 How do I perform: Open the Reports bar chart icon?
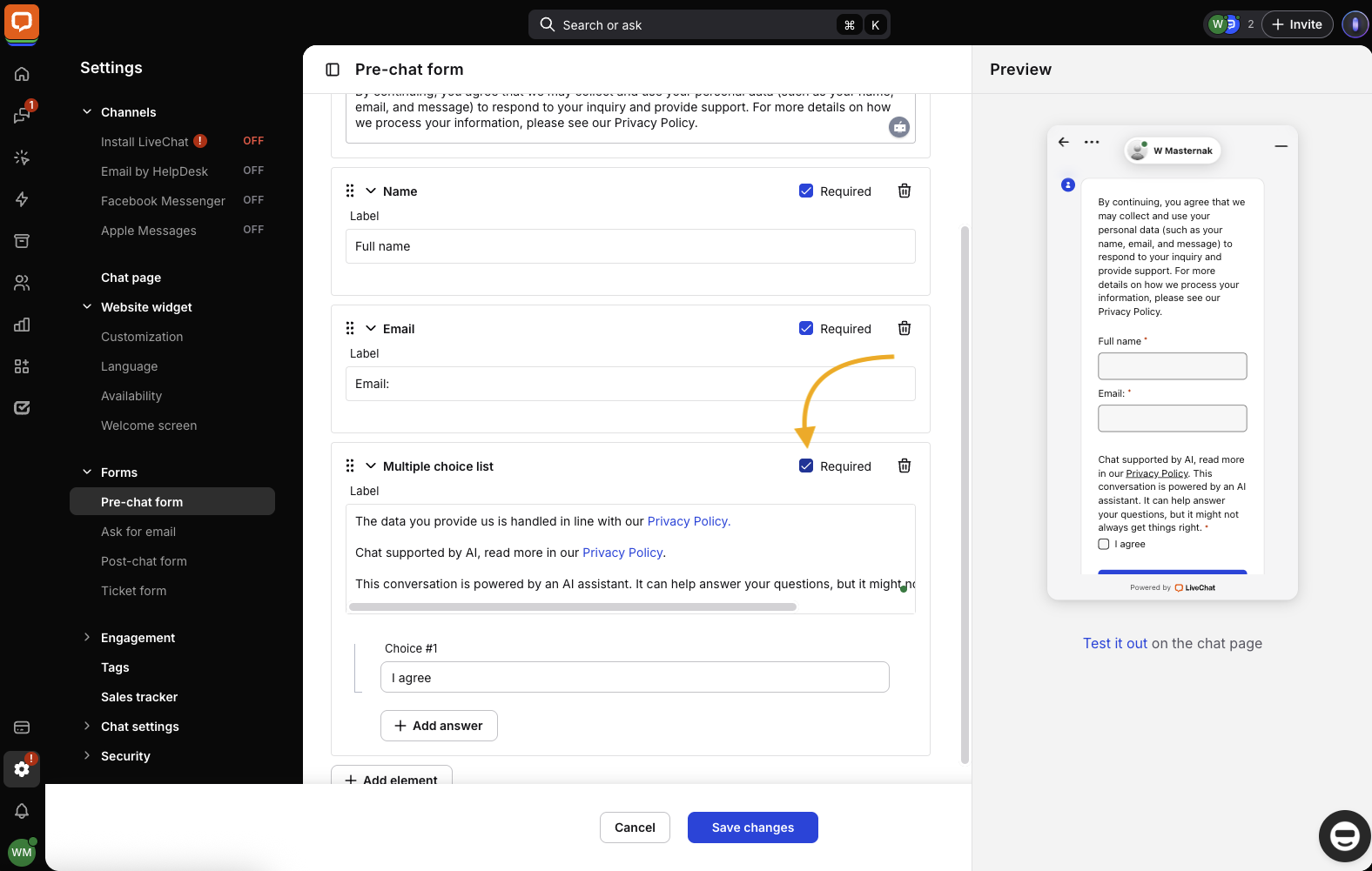(22, 325)
